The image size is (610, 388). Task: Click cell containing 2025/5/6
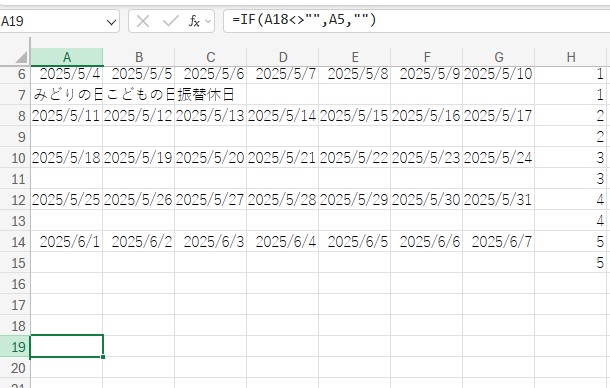click(211, 74)
